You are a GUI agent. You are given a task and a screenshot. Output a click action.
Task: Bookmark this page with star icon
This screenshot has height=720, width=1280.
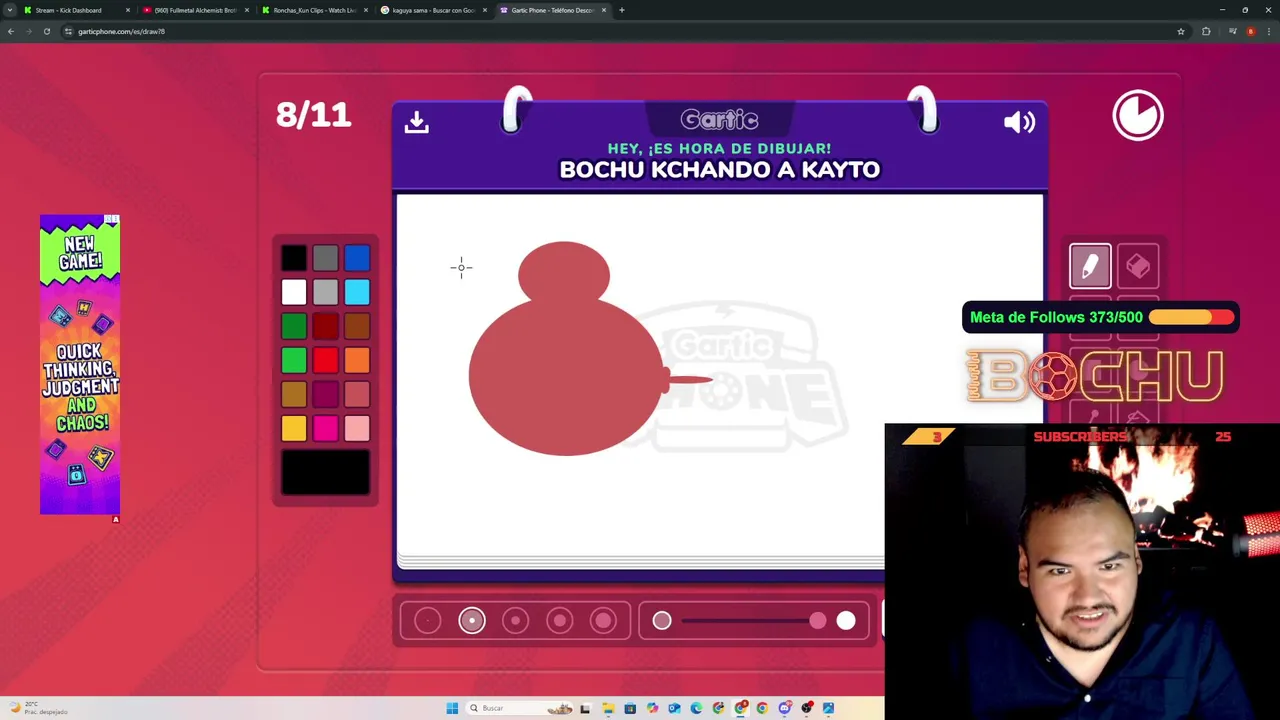coord(1181,31)
